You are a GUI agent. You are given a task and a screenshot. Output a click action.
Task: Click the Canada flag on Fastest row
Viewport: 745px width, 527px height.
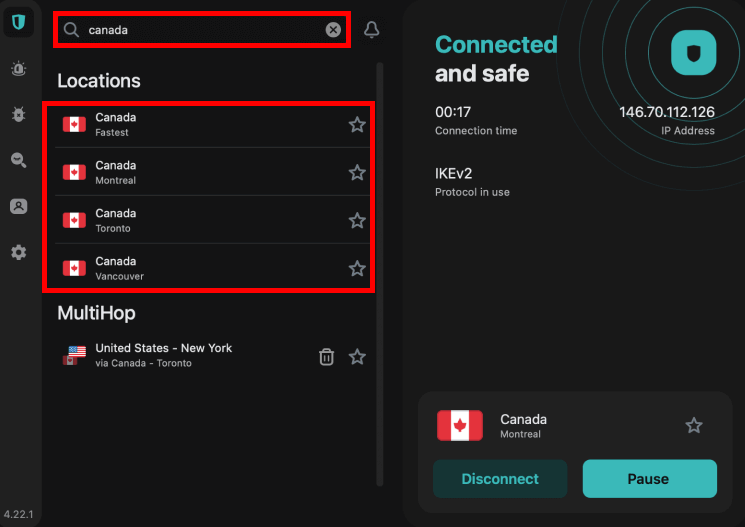coord(74,125)
